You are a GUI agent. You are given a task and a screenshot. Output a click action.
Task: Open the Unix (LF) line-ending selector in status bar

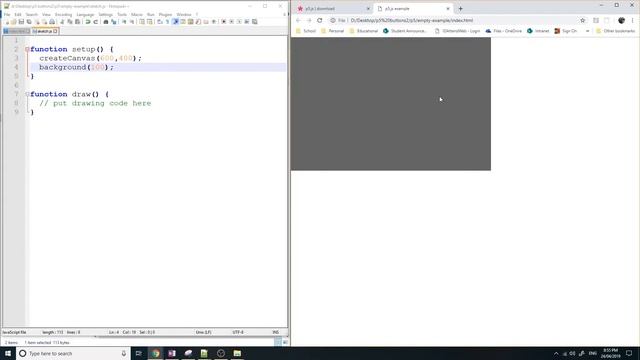(203, 332)
